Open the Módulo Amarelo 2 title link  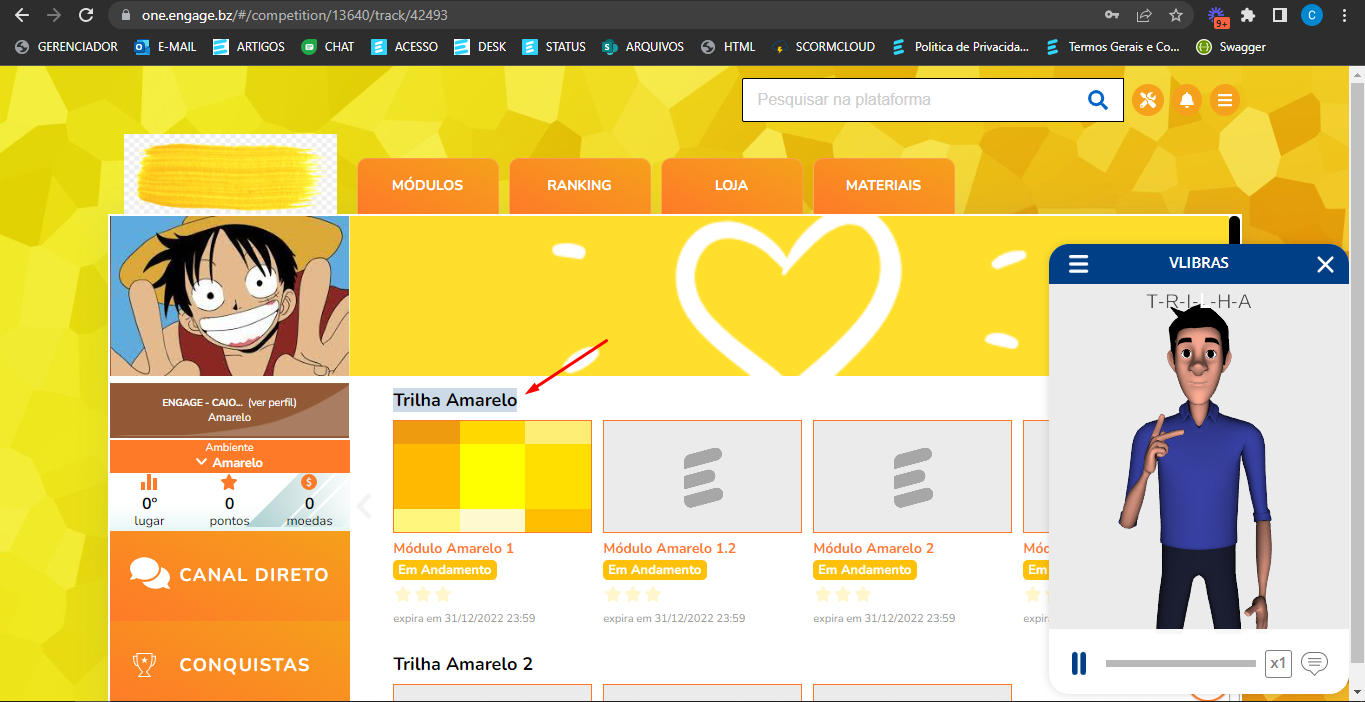point(873,549)
